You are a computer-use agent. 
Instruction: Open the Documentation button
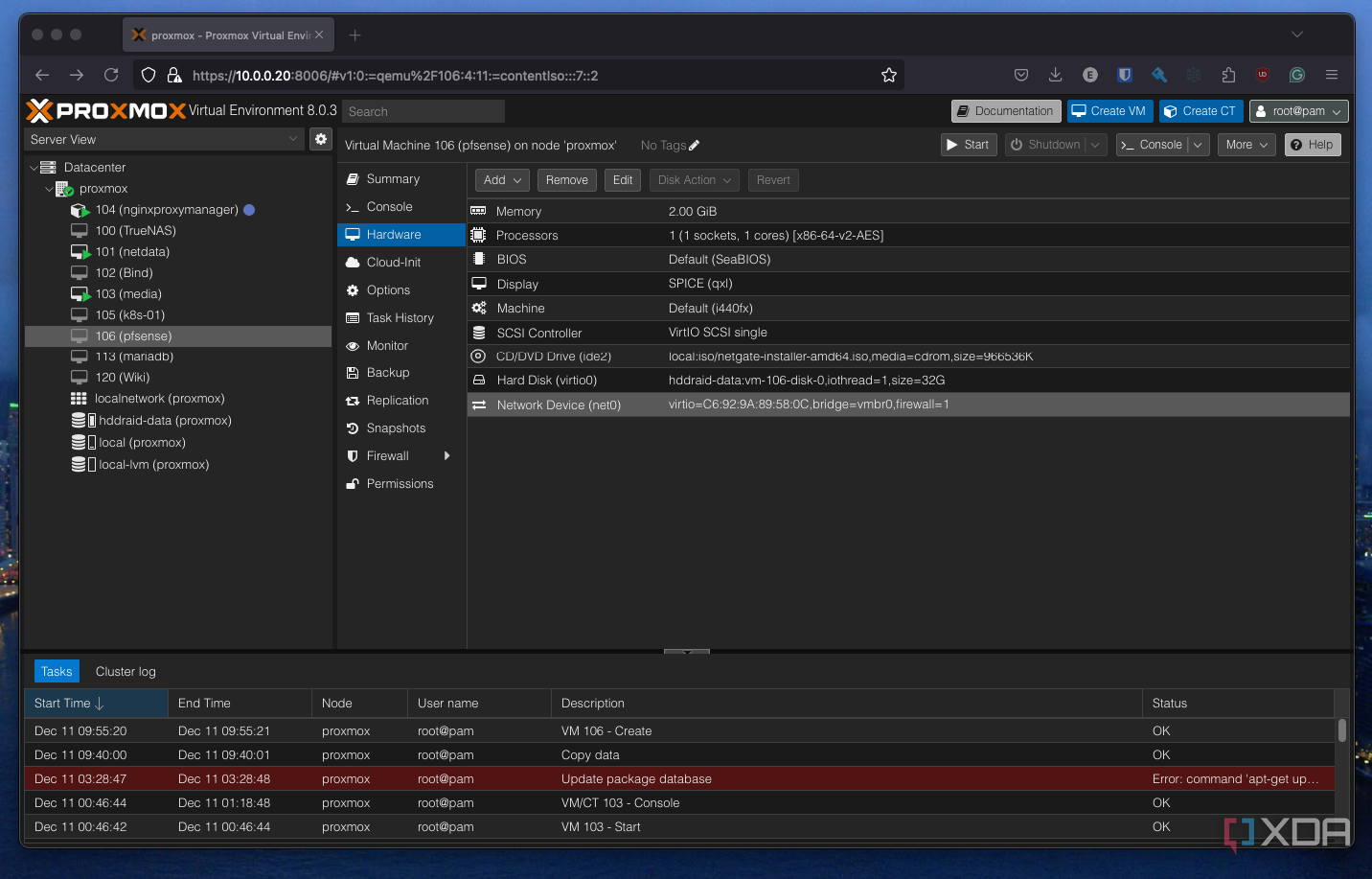(1006, 111)
